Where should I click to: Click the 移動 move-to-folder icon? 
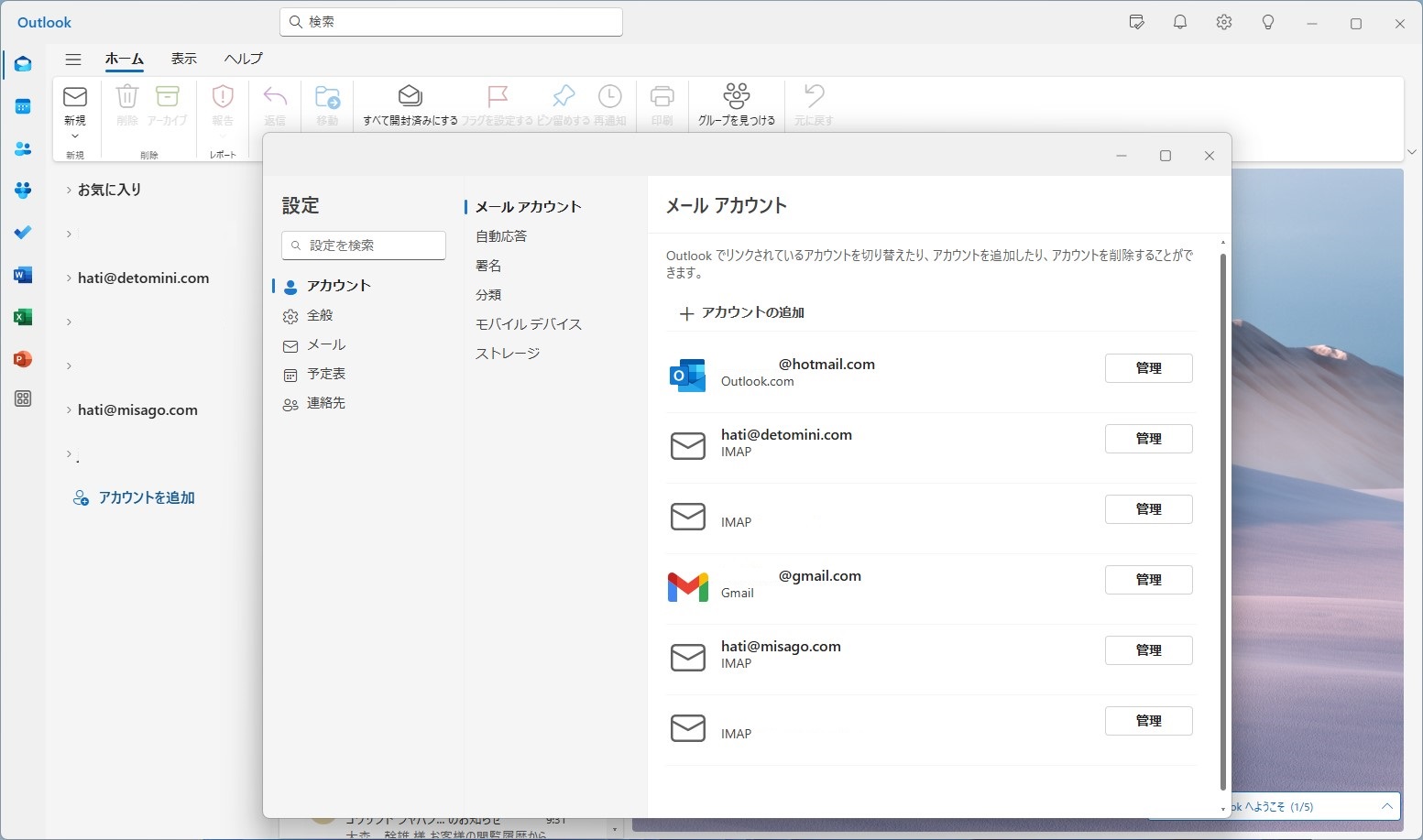(x=327, y=96)
